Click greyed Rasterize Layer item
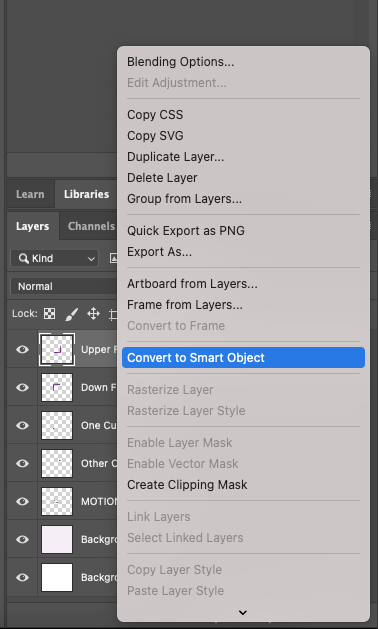 (170, 390)
